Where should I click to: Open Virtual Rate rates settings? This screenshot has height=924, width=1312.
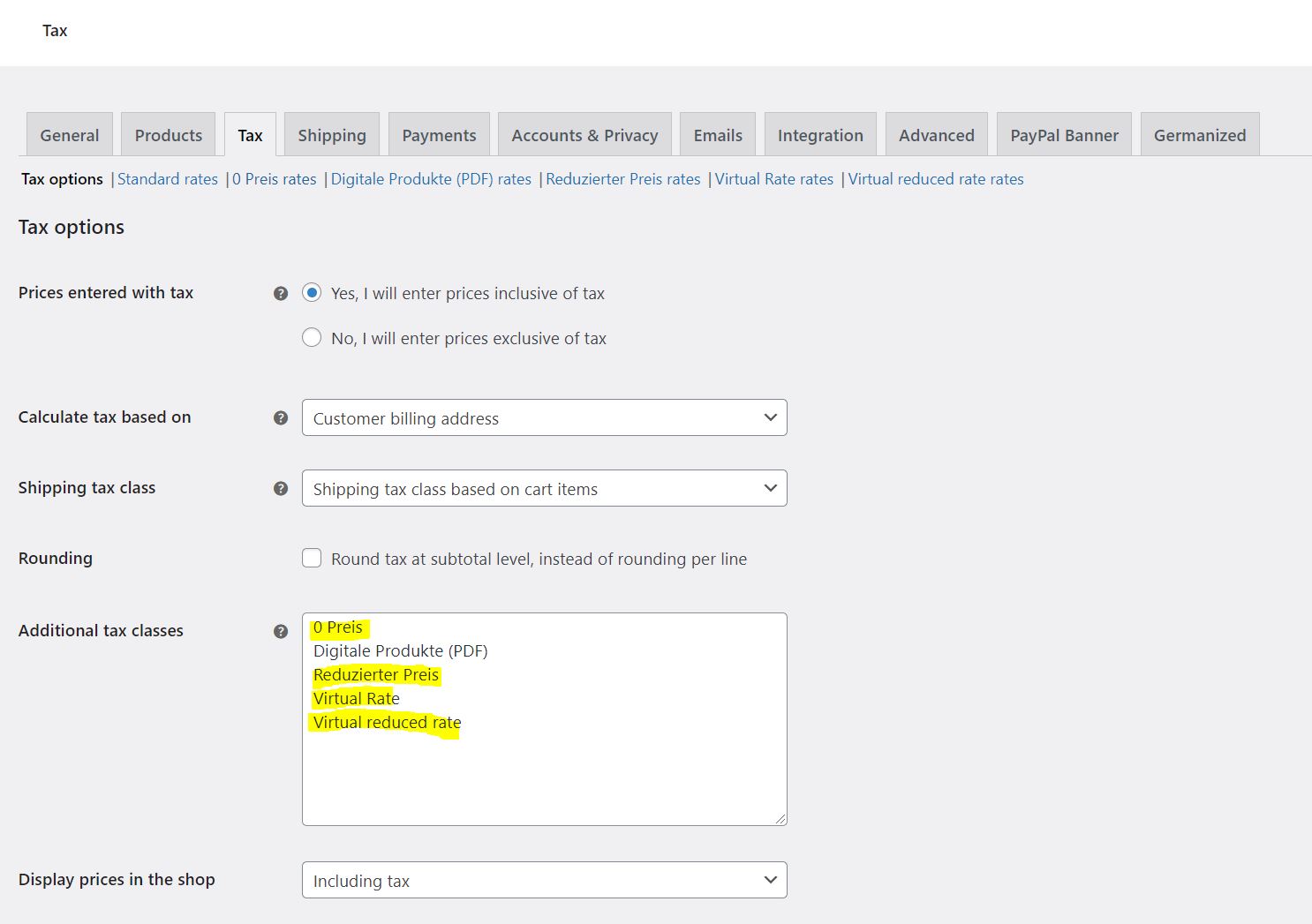click(x=773, y=178)
